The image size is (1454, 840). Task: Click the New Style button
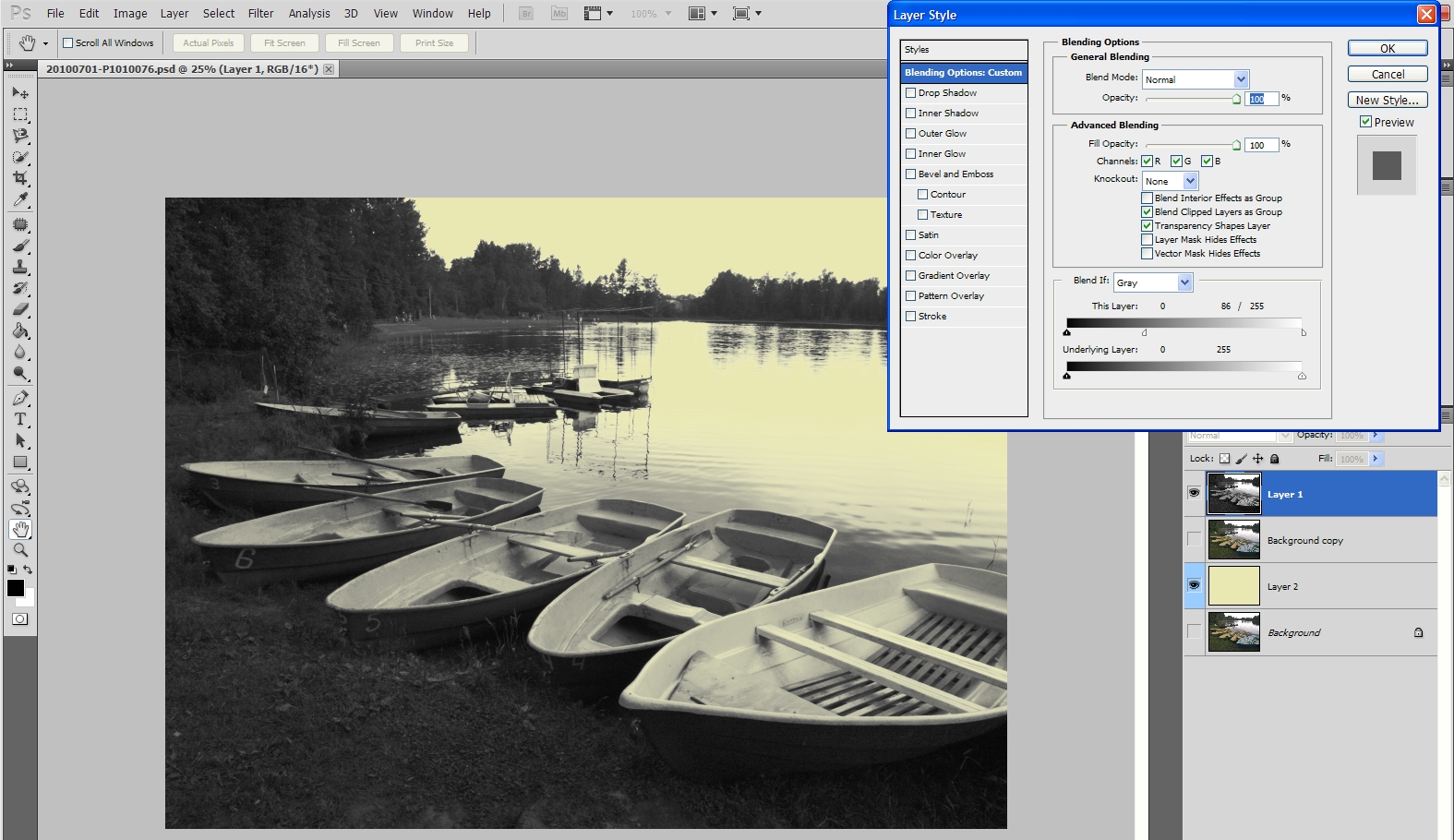tap(1387, 100)
